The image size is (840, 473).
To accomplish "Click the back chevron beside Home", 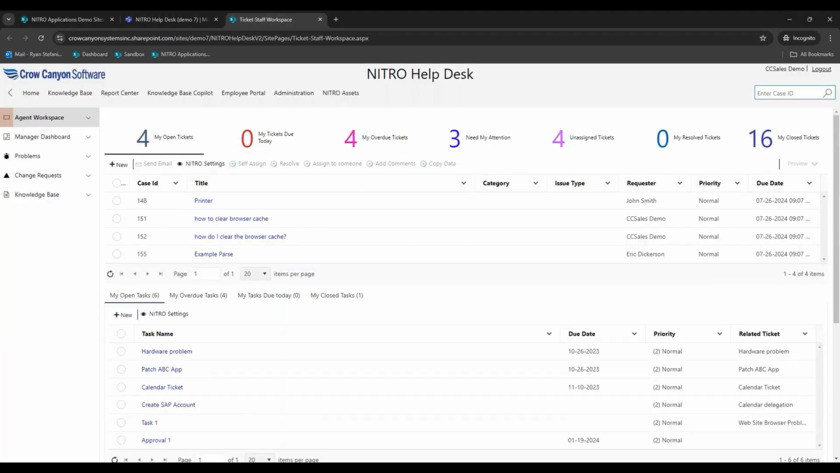I will 10,93.
